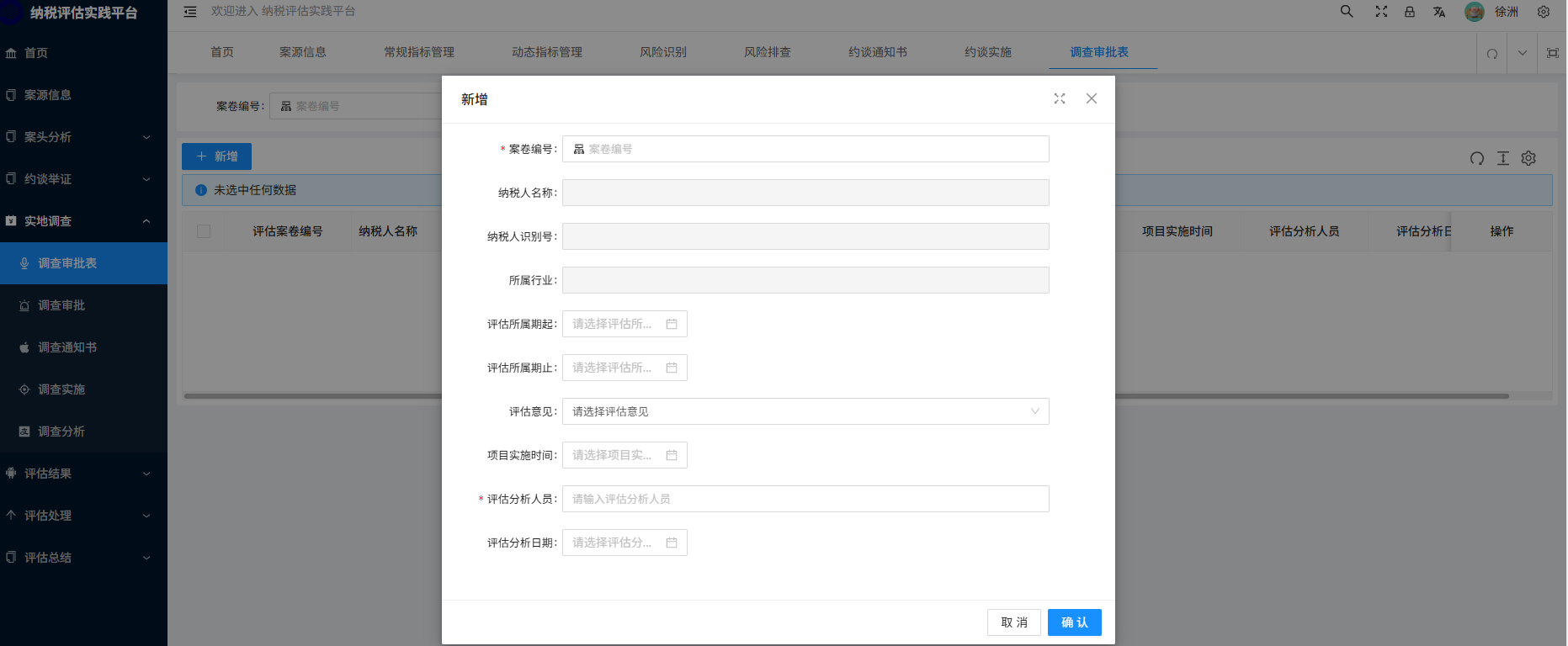
Task: Click the language translate icon
Action: pos(1439,12)
